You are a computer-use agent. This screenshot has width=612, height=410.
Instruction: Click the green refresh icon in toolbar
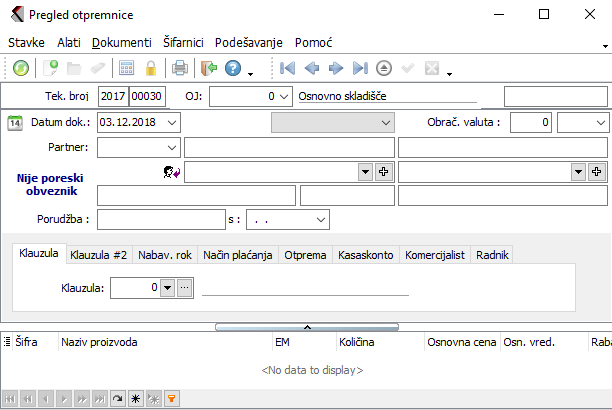tap(21, 69)
